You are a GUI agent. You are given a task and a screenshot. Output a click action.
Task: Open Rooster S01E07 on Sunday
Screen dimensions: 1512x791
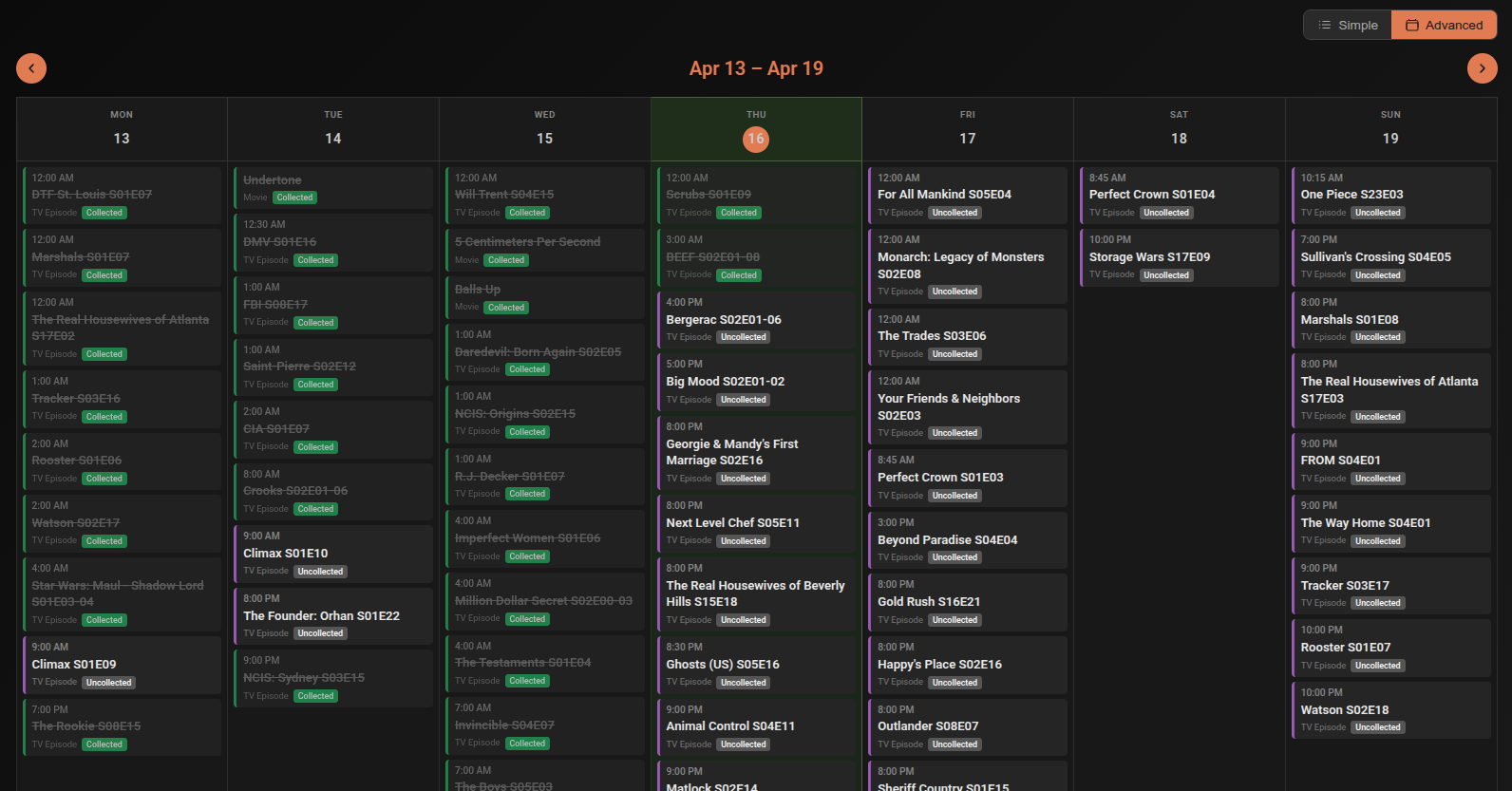tap(1391, 648)
